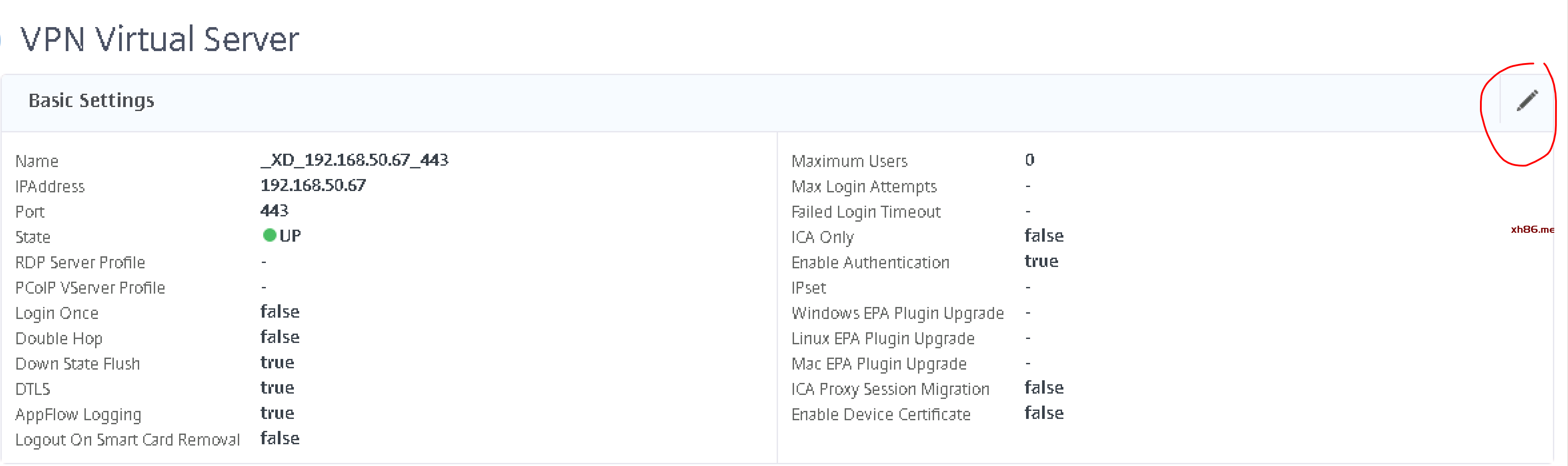This screenshot has width=1568, height=466.
Task: Click the Double Hop label
Action: (59, 338)
